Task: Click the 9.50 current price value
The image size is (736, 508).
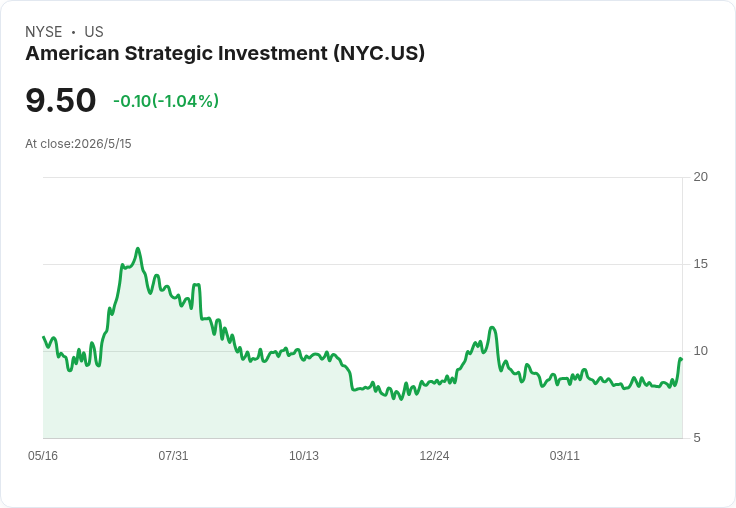Action: (61, 100)
